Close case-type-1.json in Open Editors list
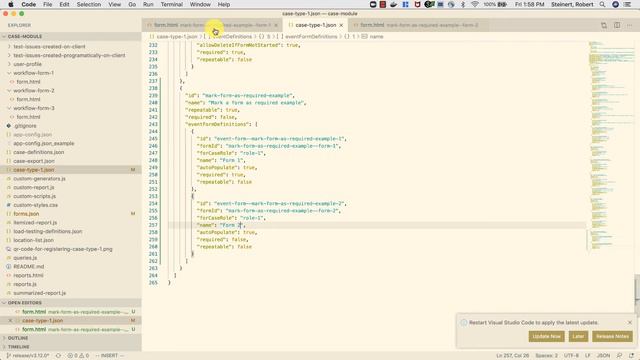This screenshot has height=360, width=640. click(10, 320)
